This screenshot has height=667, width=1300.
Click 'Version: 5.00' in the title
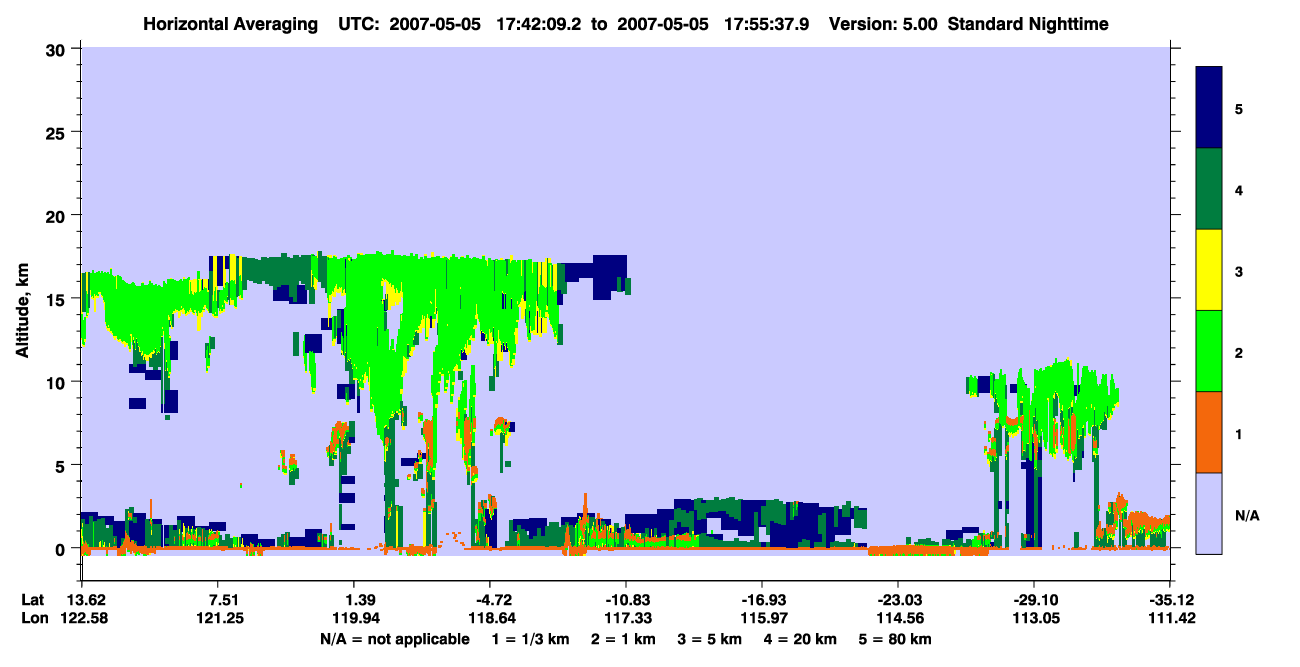pyautogui.click(x=883, y=23)
